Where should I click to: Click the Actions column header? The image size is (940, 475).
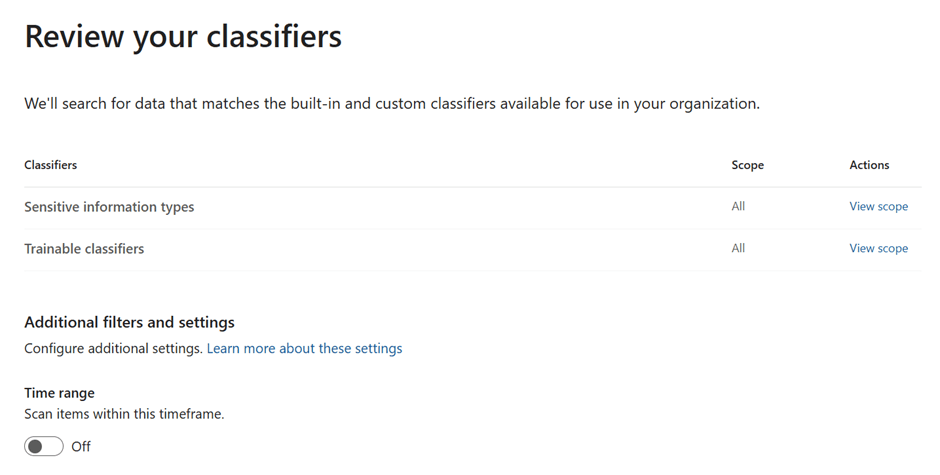(x=869, y=165)
